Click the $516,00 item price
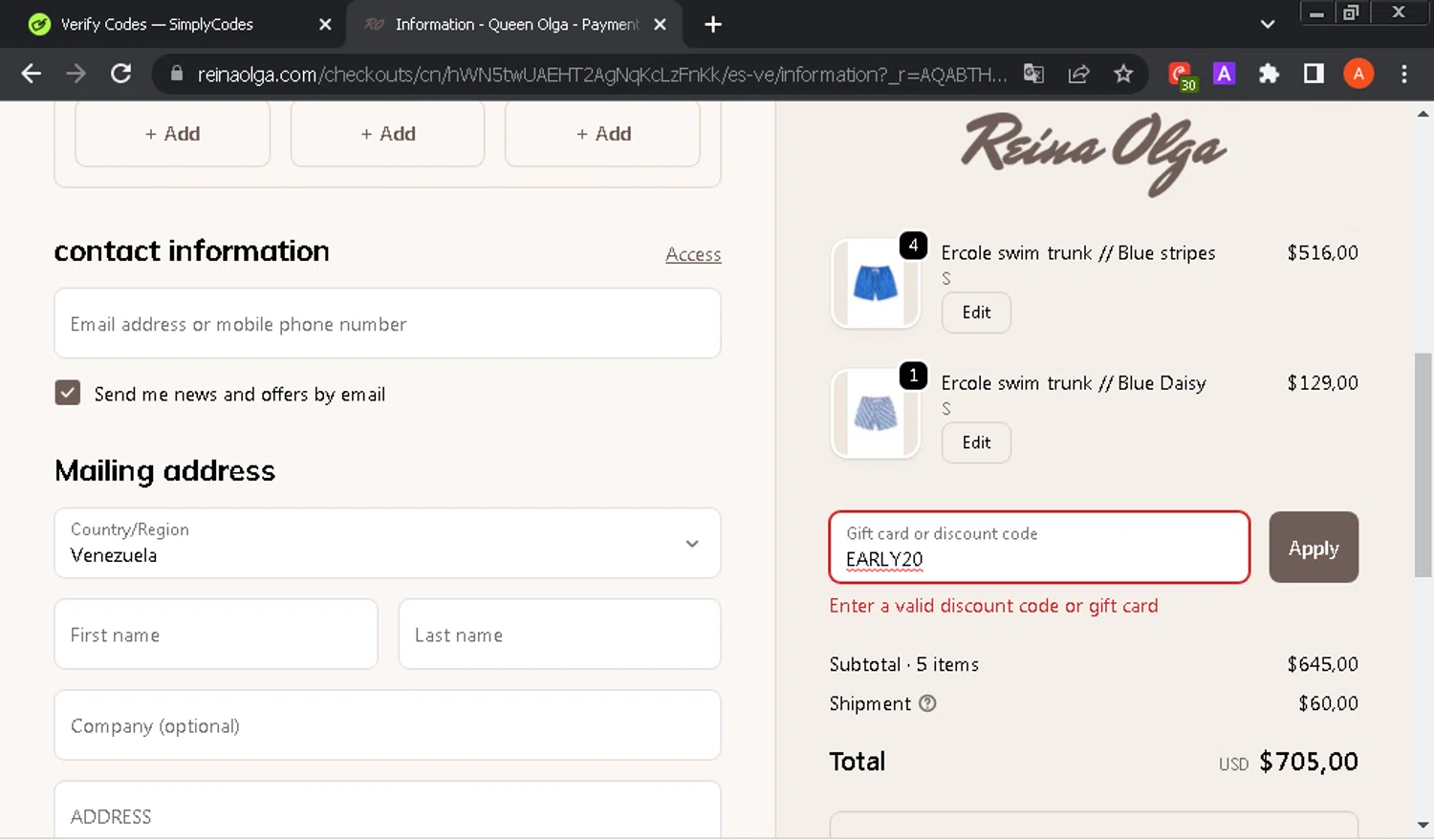Image resolution: width=1434 pixels, height=840 pixels. click(x=1322, y=252)
